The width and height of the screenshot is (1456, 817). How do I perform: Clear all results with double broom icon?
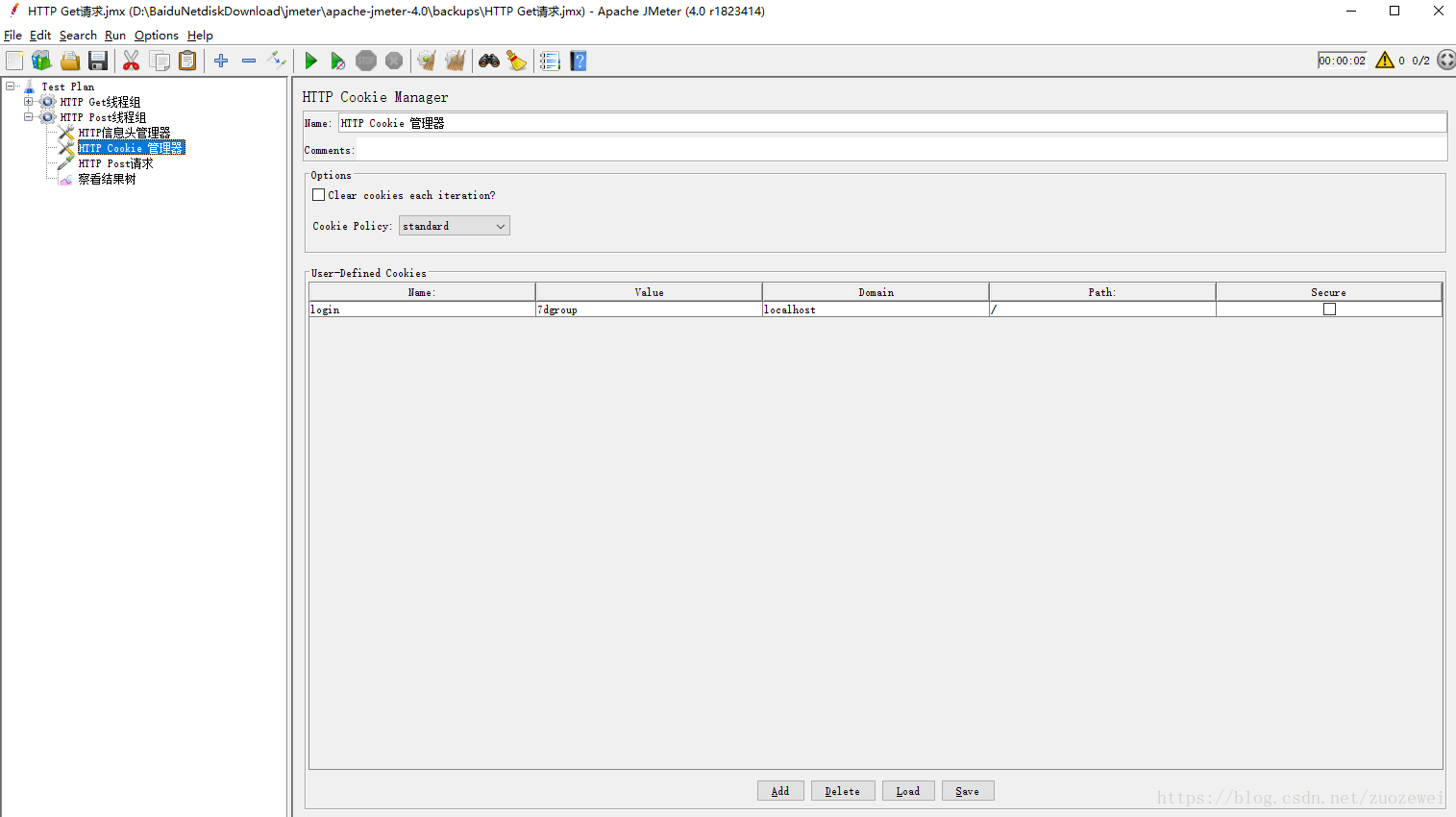pyautogui.click(x=456, y=61)
